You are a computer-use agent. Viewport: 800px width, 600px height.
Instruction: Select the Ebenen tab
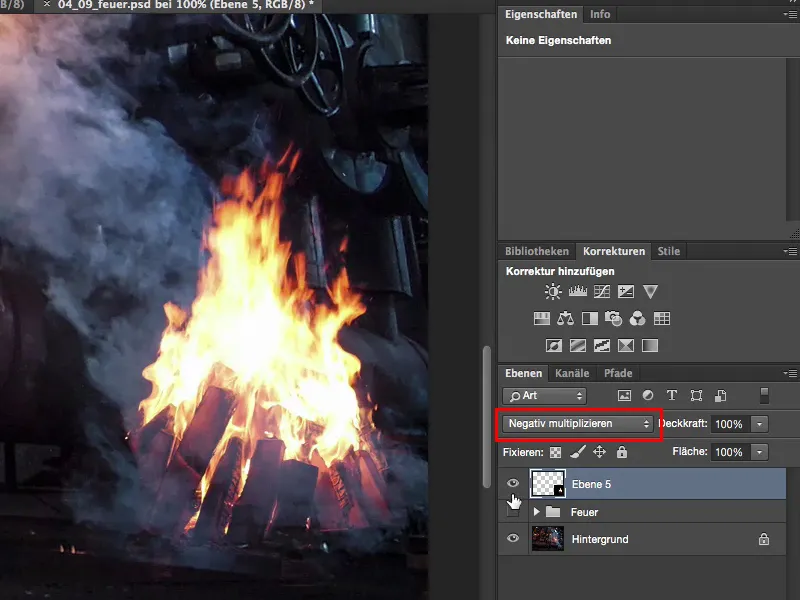[523, 373]
